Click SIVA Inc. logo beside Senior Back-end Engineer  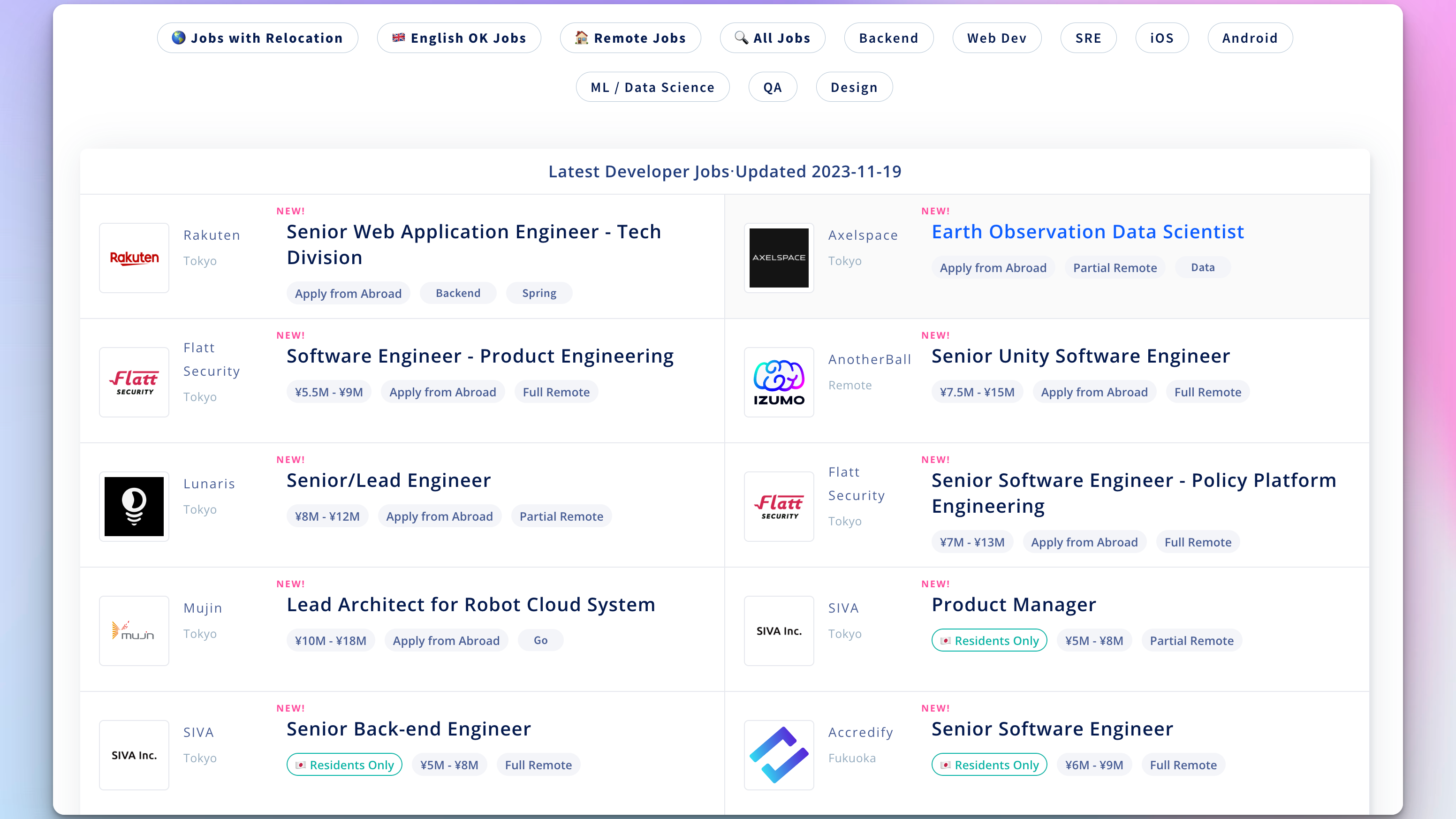coord(134,755)
